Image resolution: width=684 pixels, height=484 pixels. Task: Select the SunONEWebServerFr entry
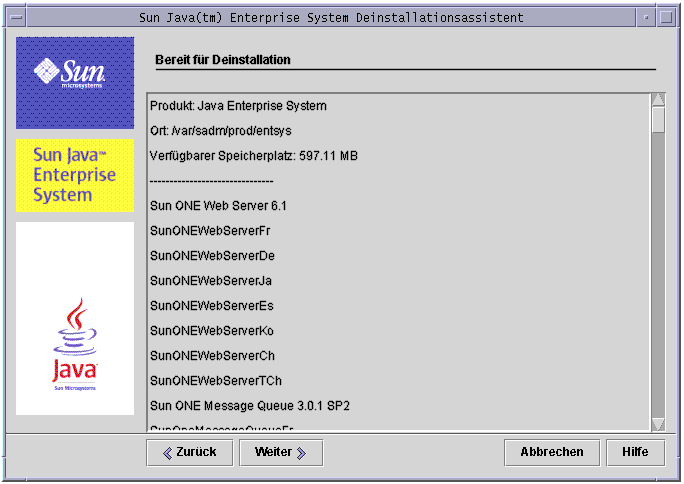[210, 231]
